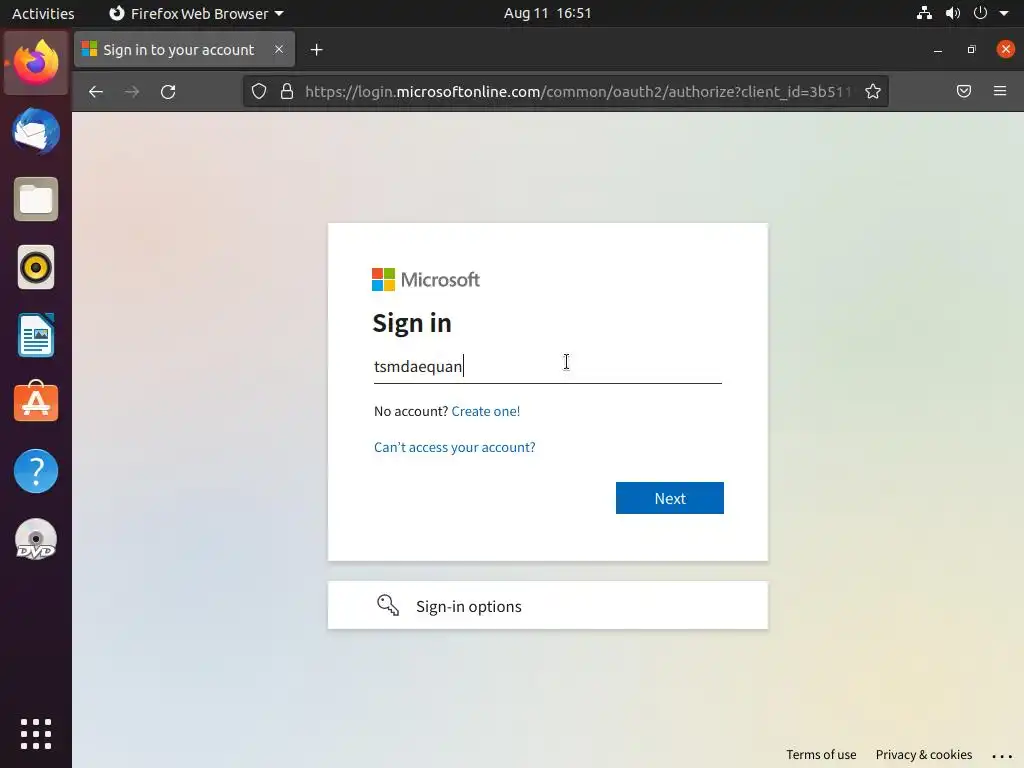Image resolution: width=1024 pixels, height=768 pixels.
Task: Click the volume speaker icon
Action: 953,13
